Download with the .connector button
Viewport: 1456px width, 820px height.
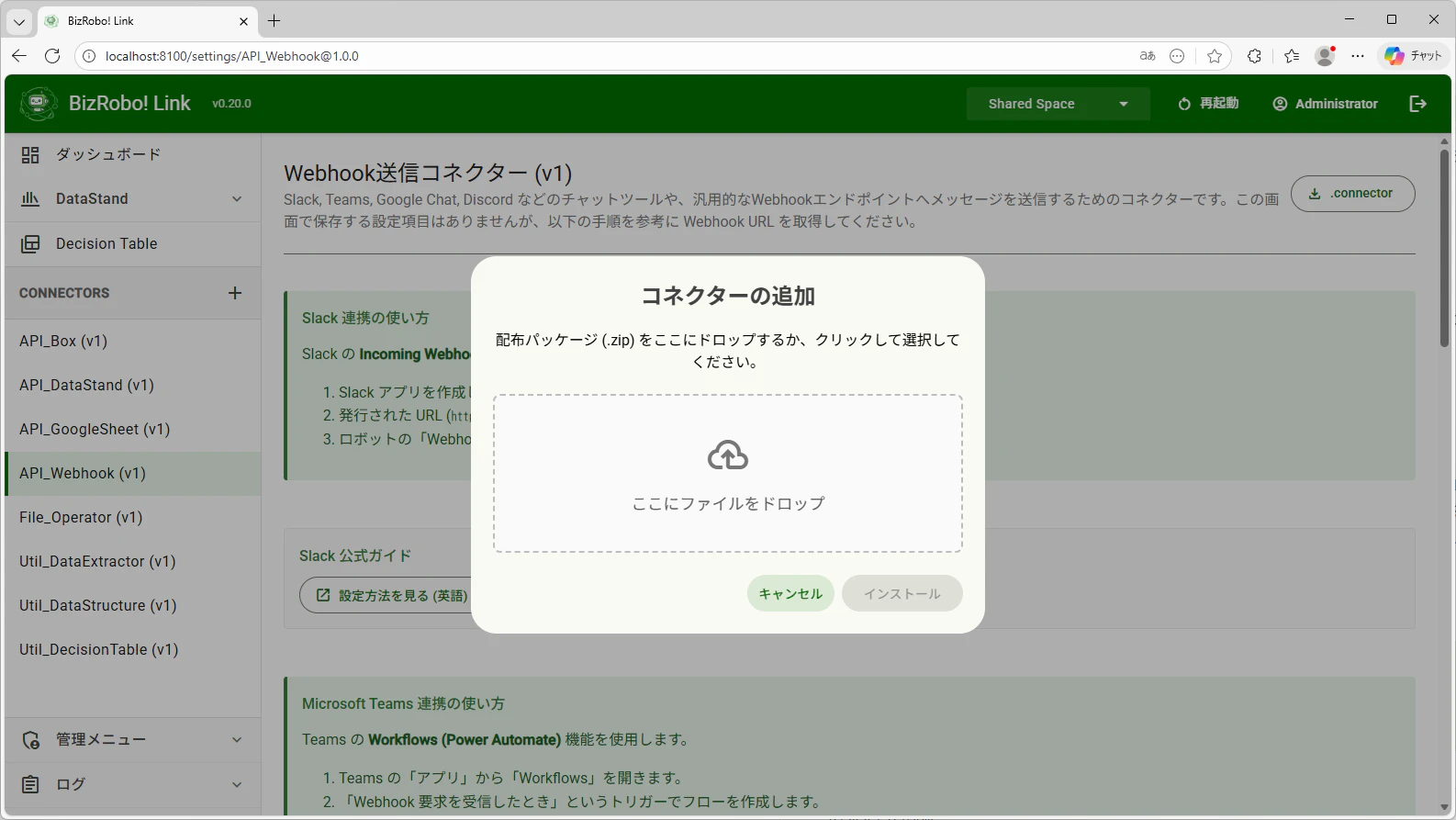tap(1352, 194)
